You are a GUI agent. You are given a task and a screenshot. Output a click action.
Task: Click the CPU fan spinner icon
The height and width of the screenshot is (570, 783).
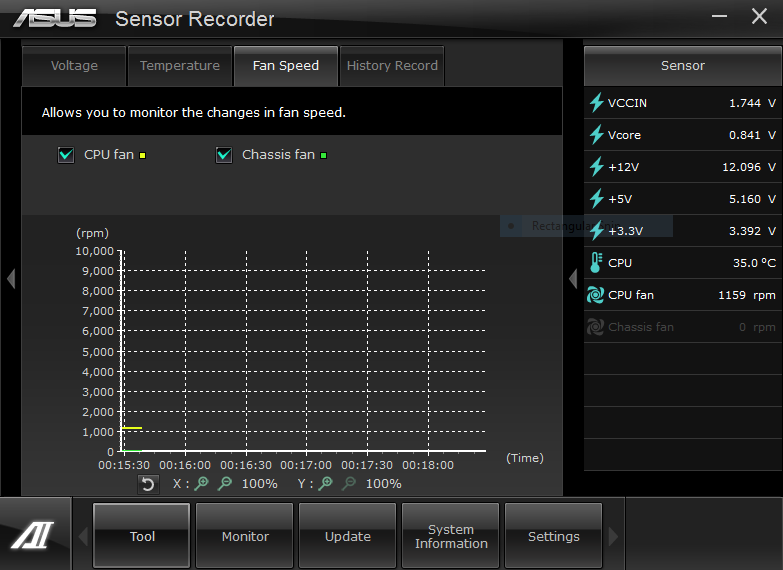[x=595, y=295]
